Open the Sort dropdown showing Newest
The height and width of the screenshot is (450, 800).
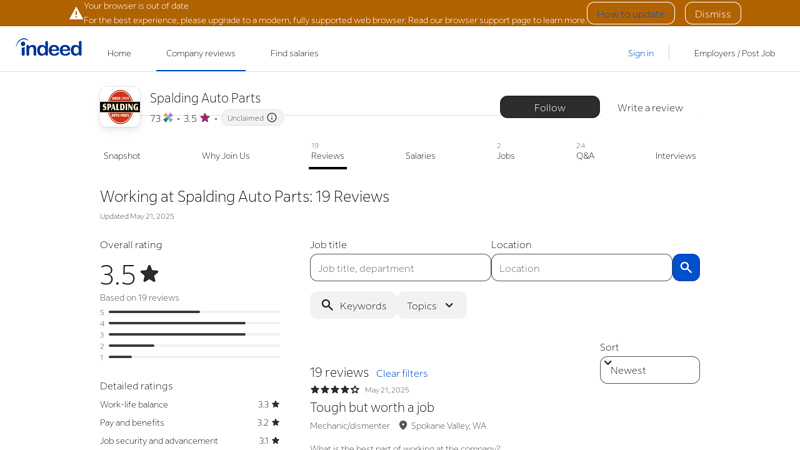coord(649,370)
